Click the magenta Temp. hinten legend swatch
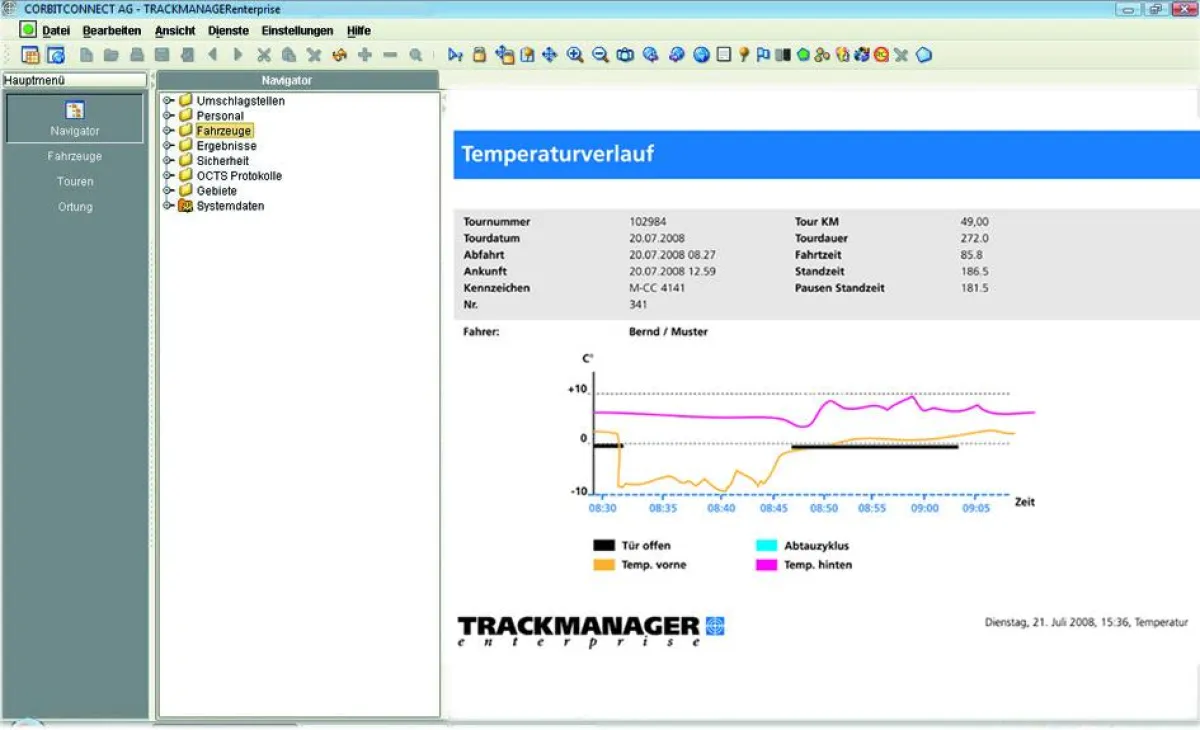This screenshot has height=730, width=1200. point(767,565)
